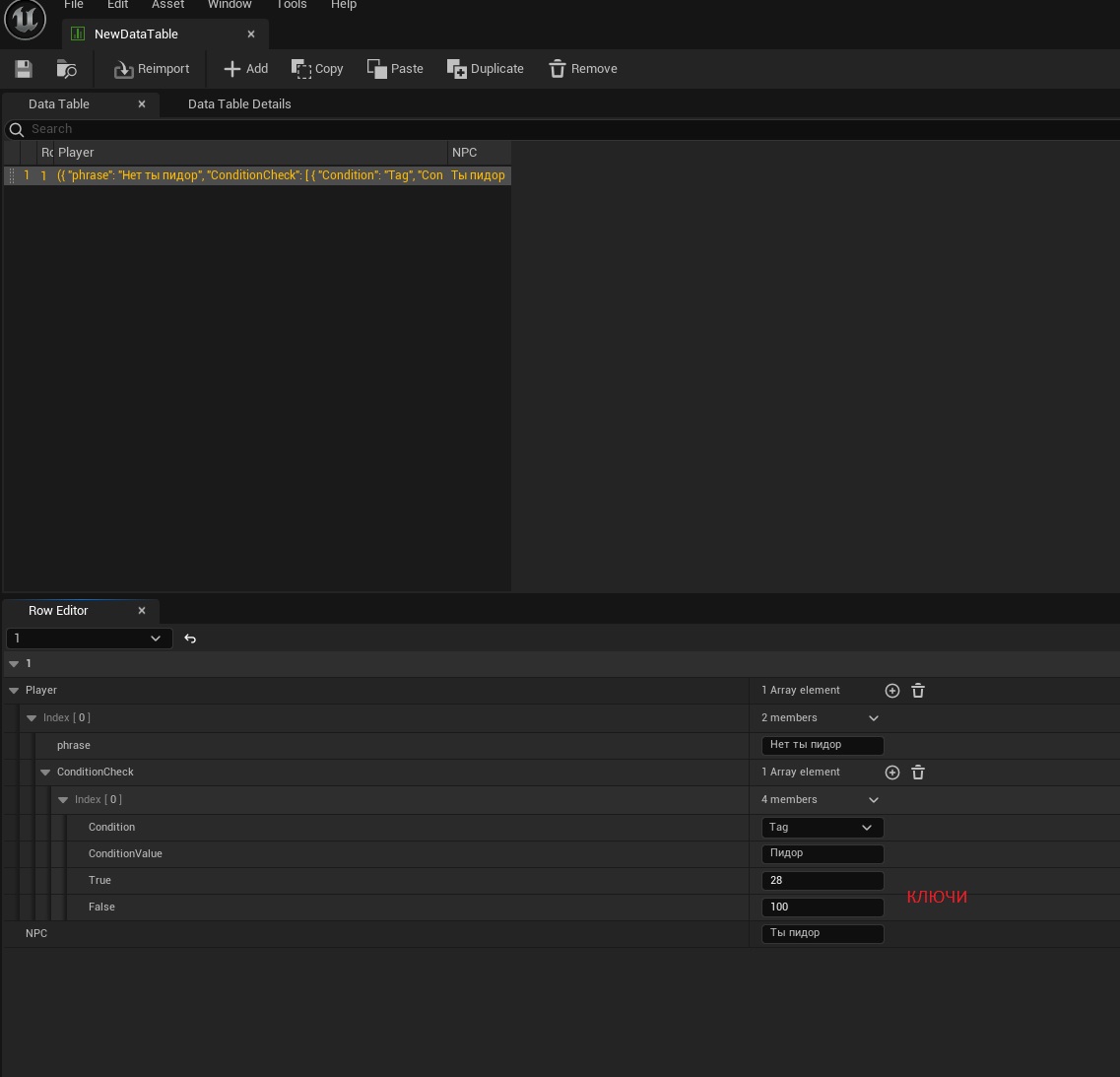Open the row selection dropdown
Image resolution: width=1120 pixels, height=1077 pixels.
[x=90, y=639]
